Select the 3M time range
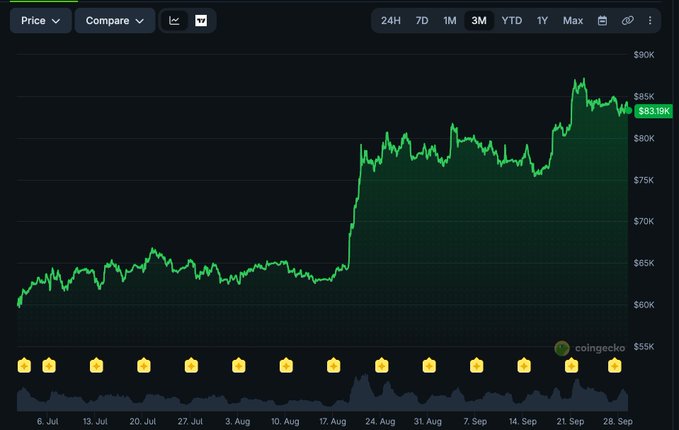The height and width of the screenshot is (430, 679). [x=479, y=21]
